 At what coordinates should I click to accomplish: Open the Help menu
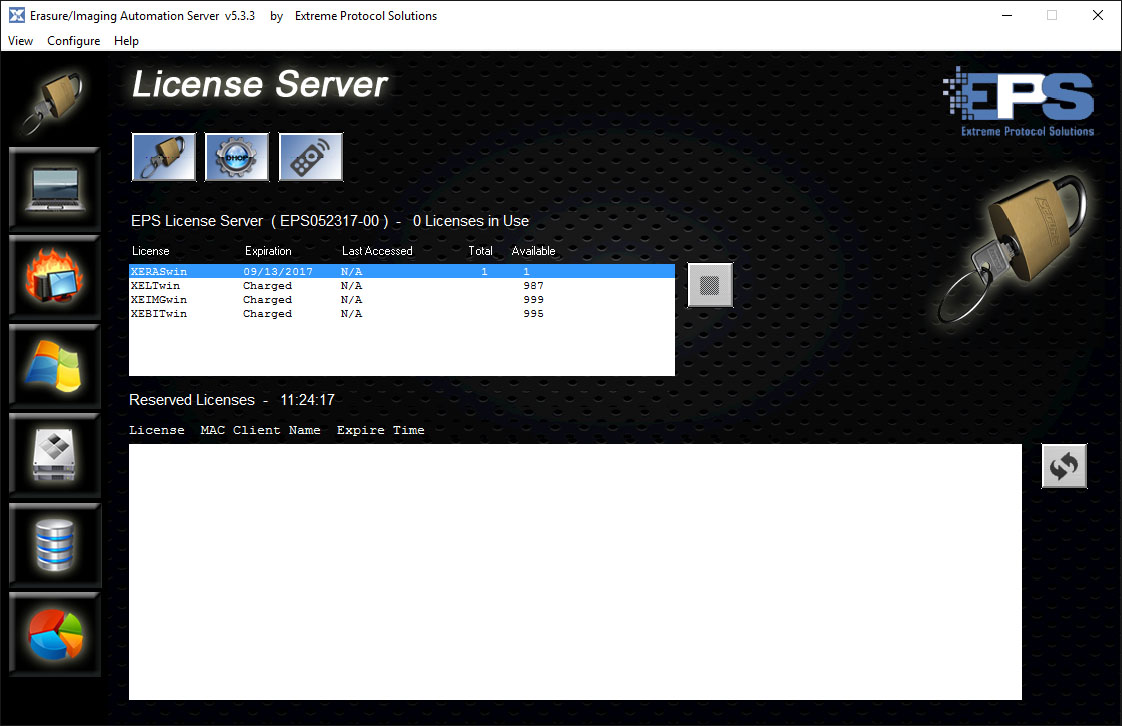tap(126, 41)
